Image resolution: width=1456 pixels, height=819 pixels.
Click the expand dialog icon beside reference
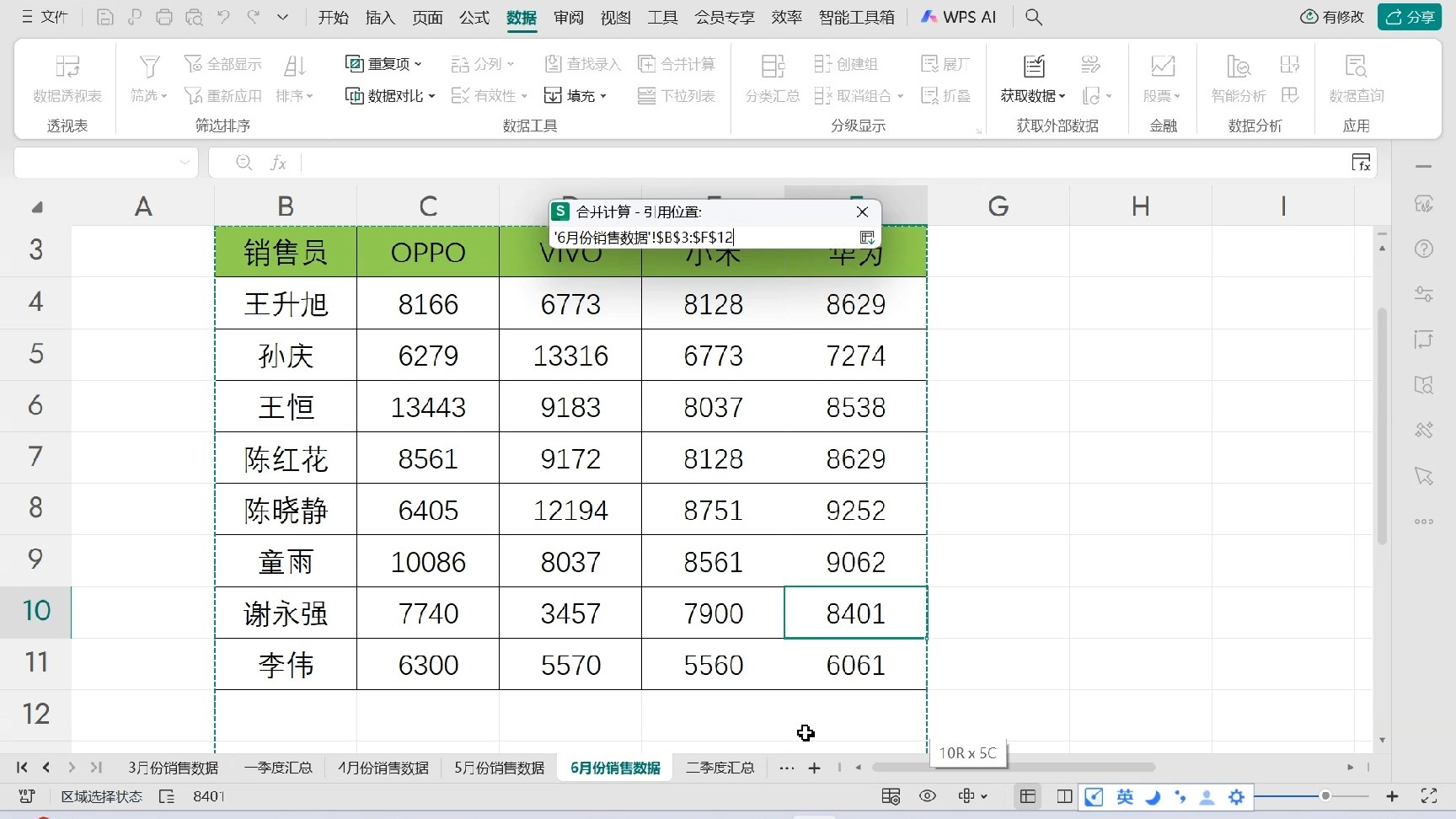866,238
